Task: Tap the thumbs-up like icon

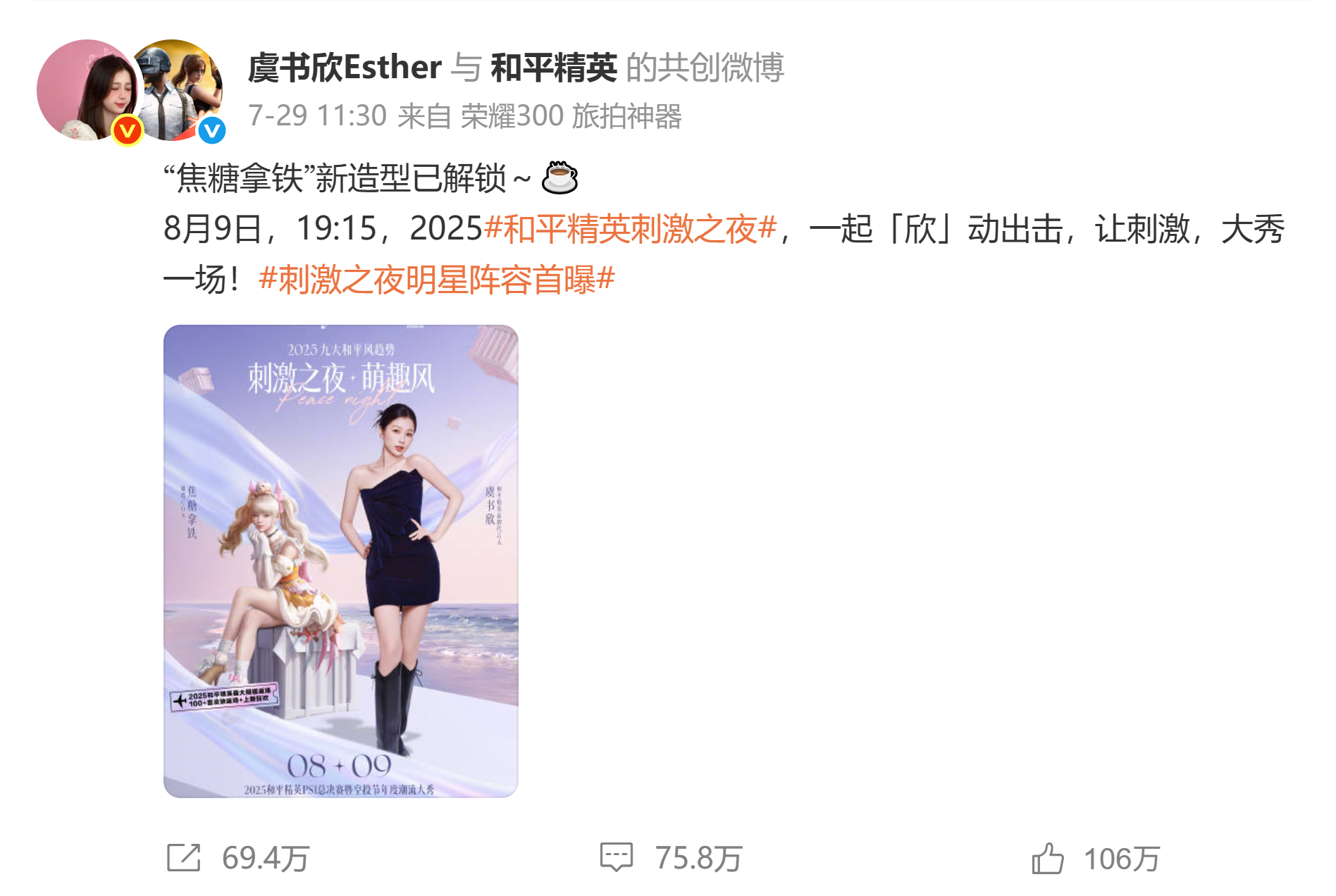Action: click(1047, 858)
